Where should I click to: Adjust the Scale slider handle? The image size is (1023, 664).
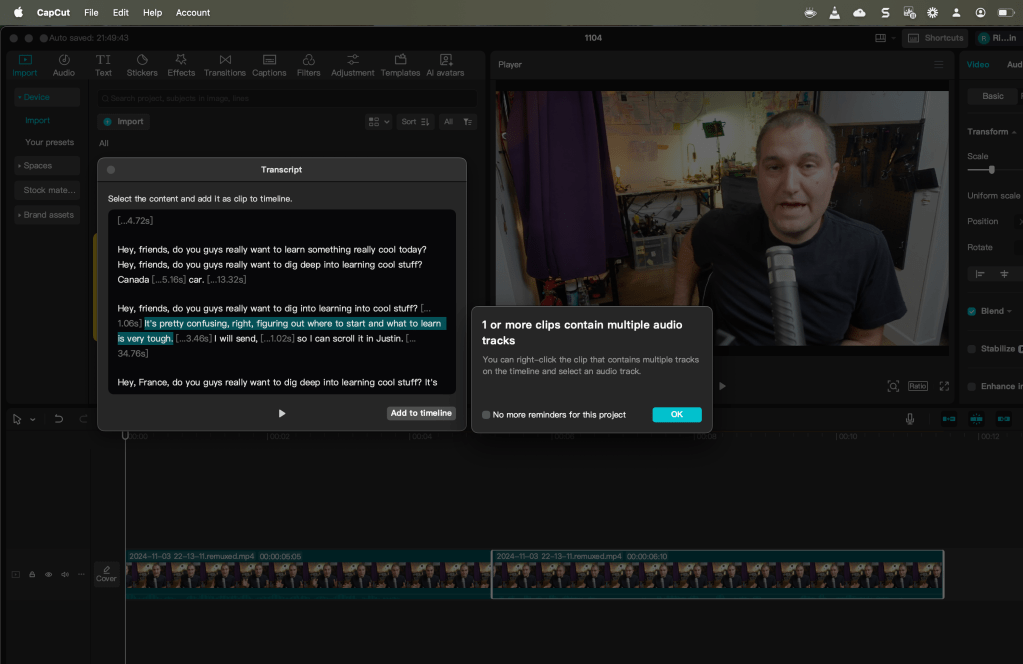[x=991, y=170]
